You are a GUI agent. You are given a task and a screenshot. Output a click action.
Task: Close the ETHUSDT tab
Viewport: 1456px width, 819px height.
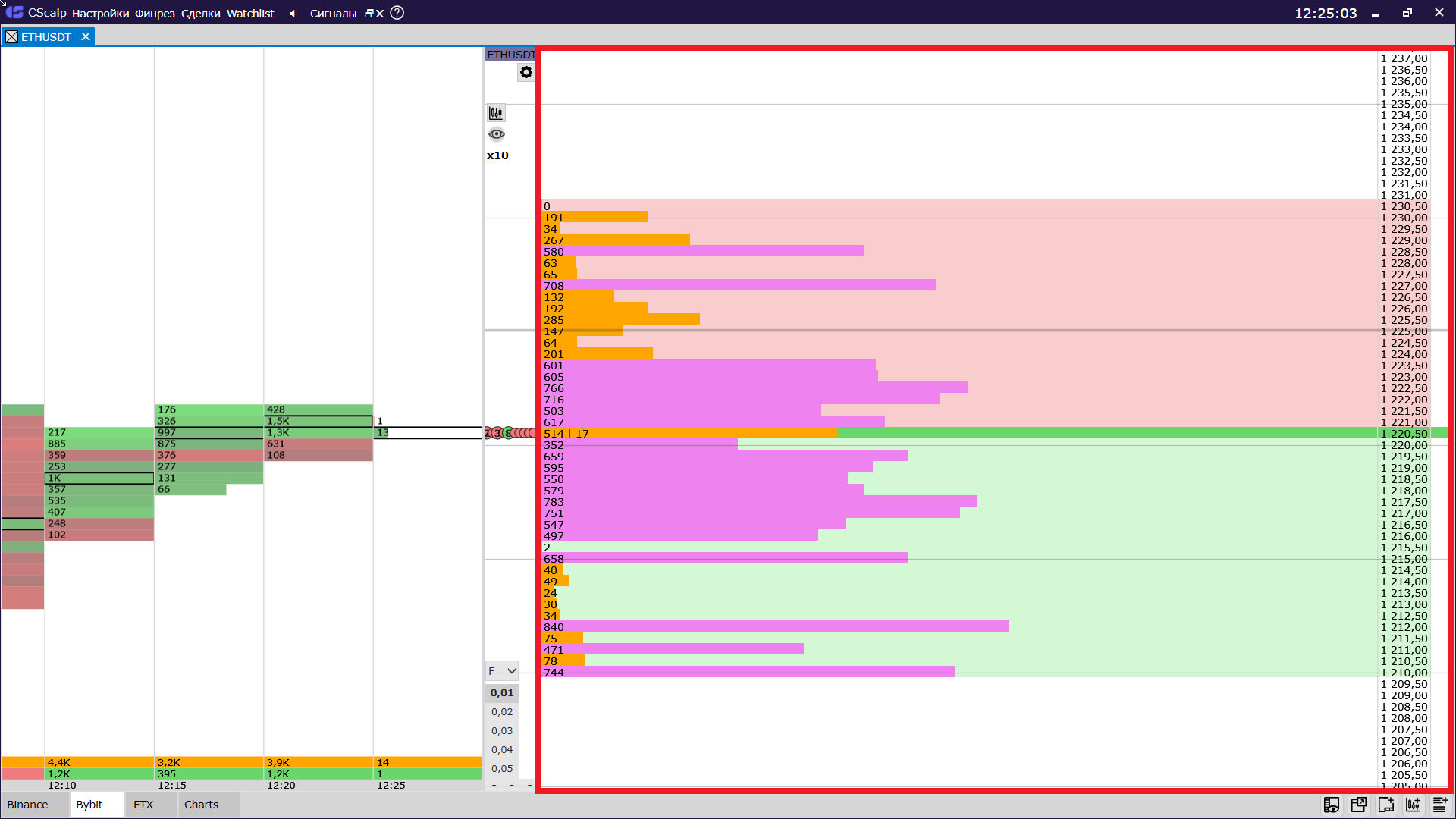point(86,36)
